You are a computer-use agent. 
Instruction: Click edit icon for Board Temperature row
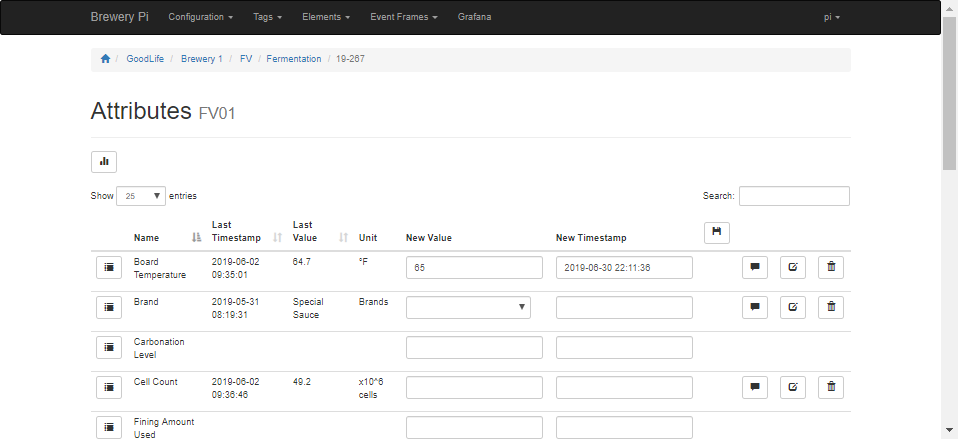[792, 267]
